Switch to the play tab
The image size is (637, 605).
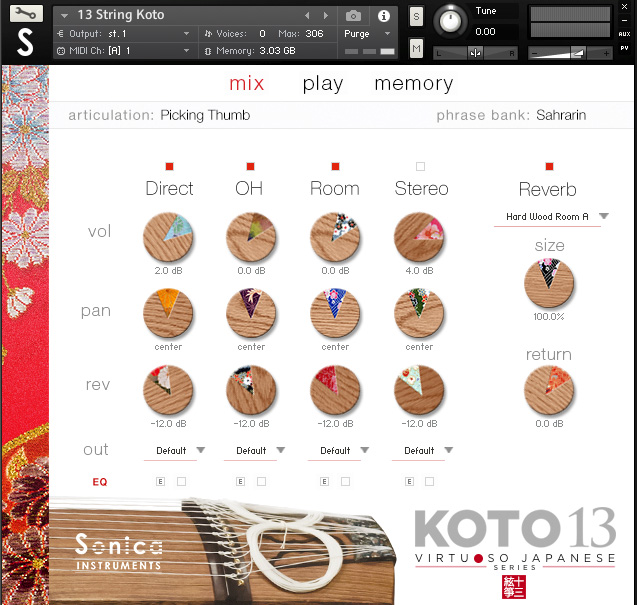(322, 84)
